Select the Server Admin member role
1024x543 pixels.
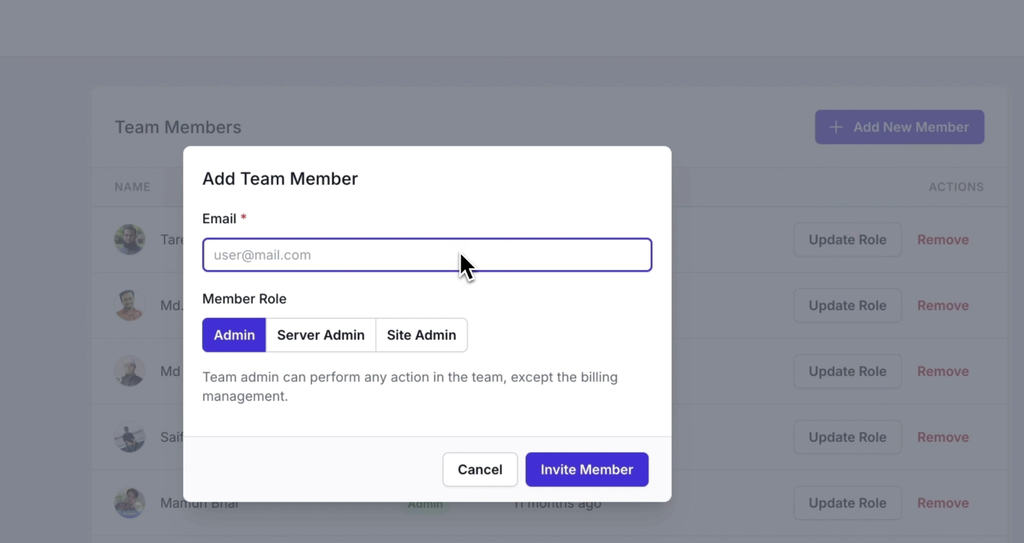[x=321, y=335]
